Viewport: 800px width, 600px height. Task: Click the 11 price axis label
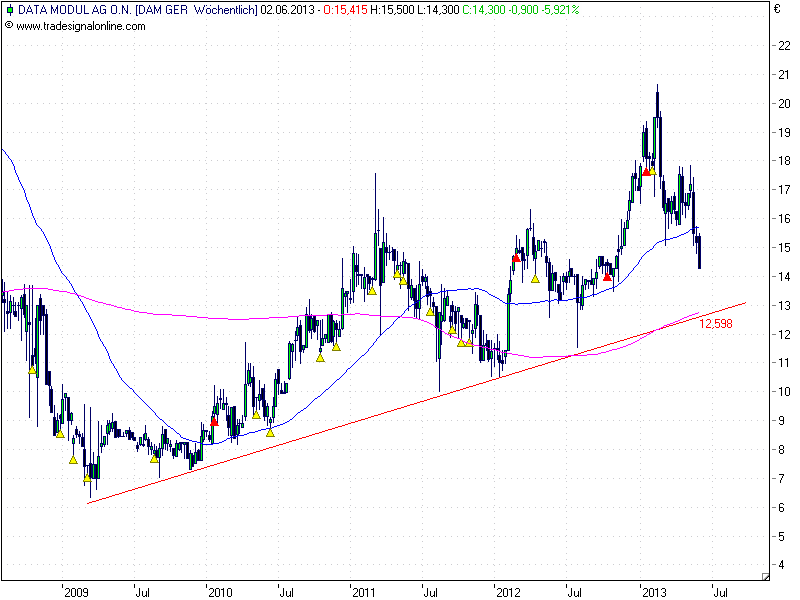click(784, 363)
